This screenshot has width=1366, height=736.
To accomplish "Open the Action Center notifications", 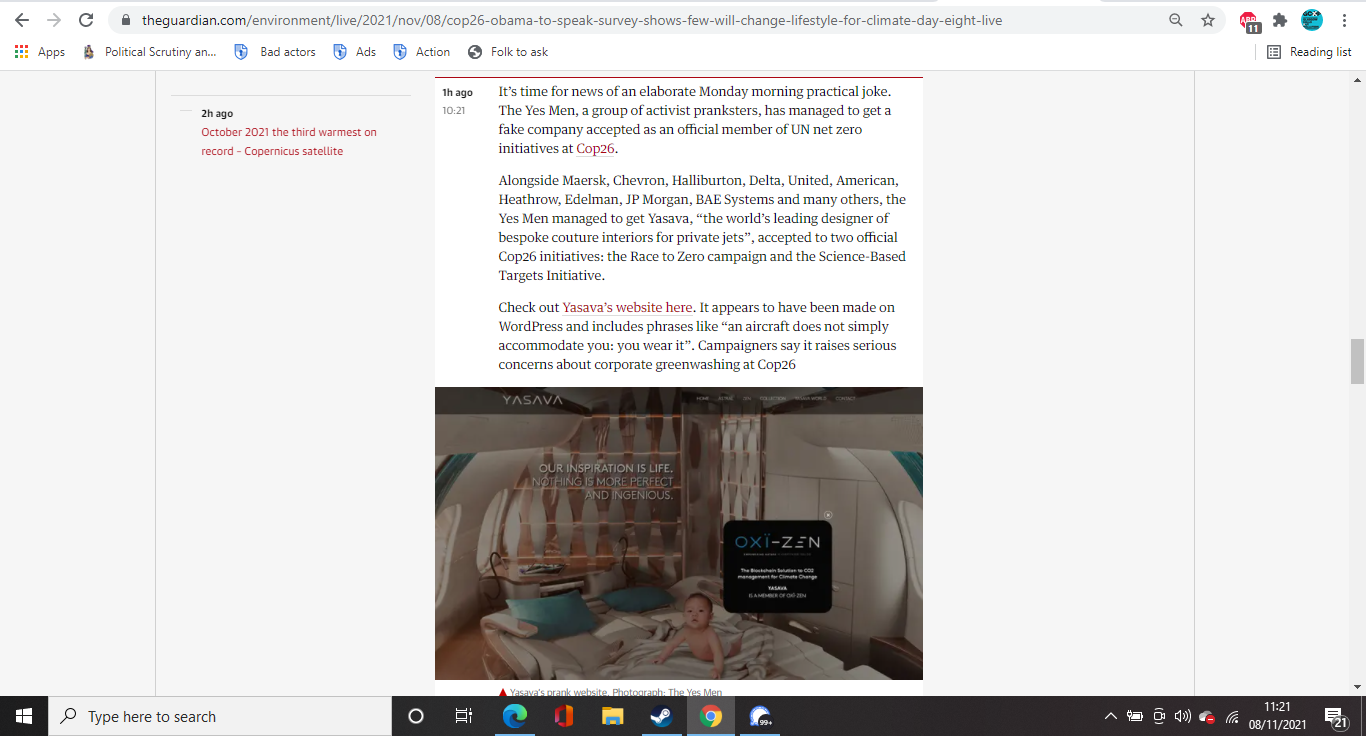I will 1337,716.
